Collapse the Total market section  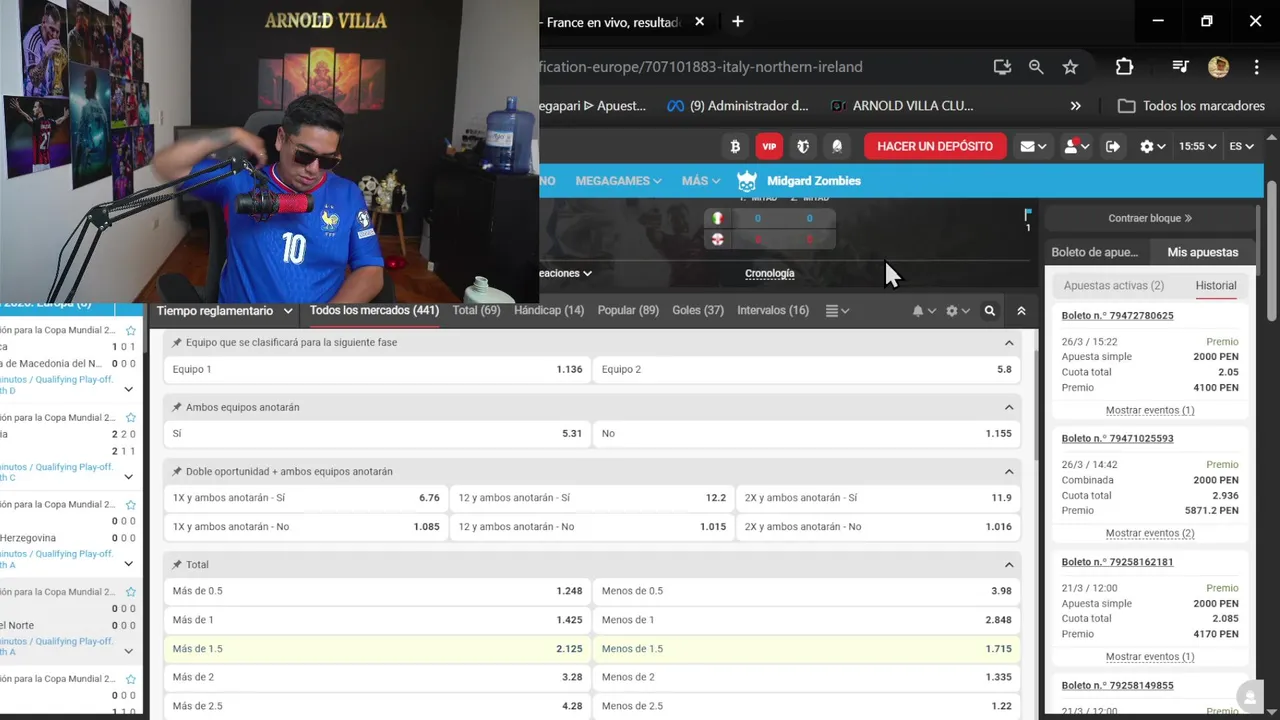coord(1009,565)
